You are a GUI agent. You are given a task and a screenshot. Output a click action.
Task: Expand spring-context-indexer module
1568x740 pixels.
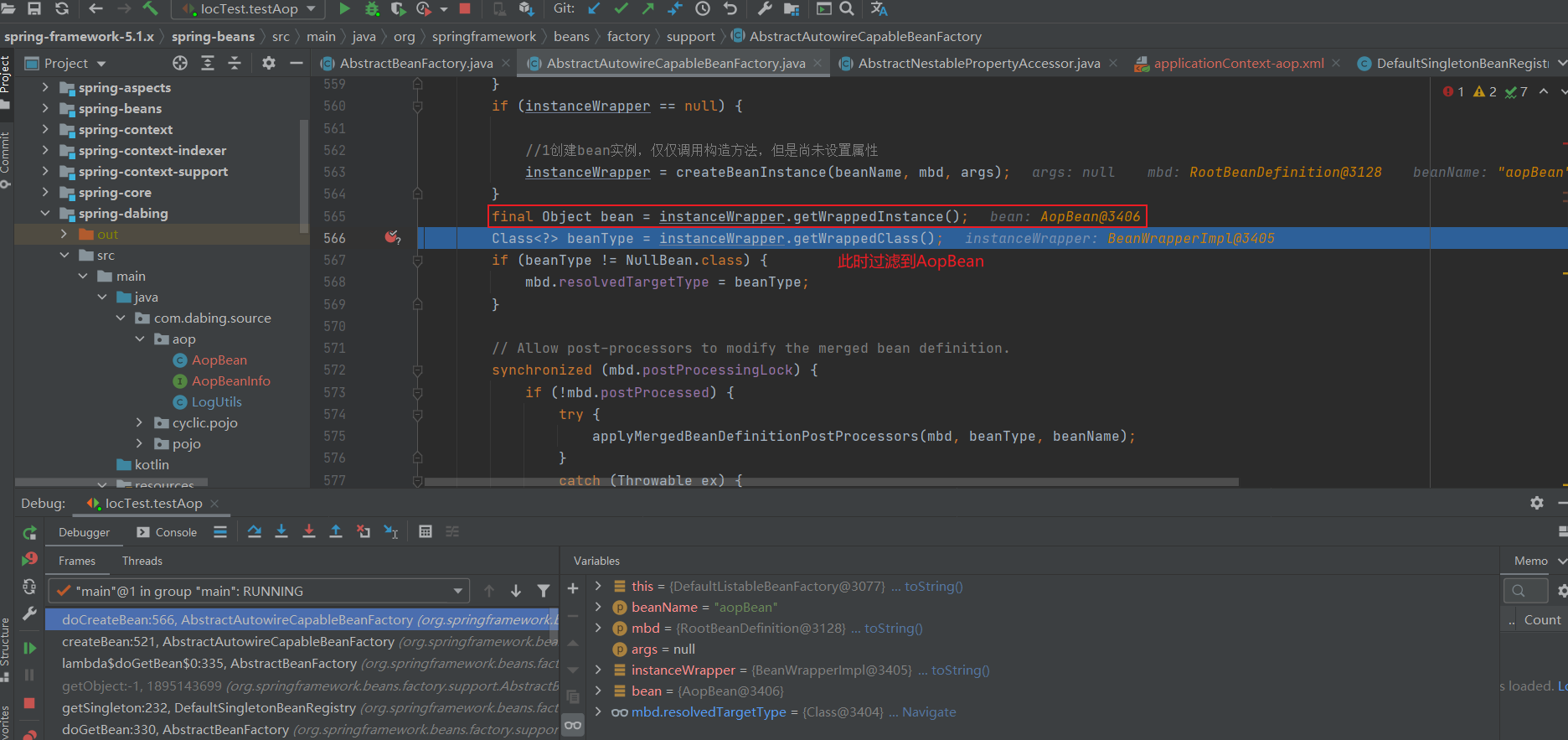click(x=45, y=150)
